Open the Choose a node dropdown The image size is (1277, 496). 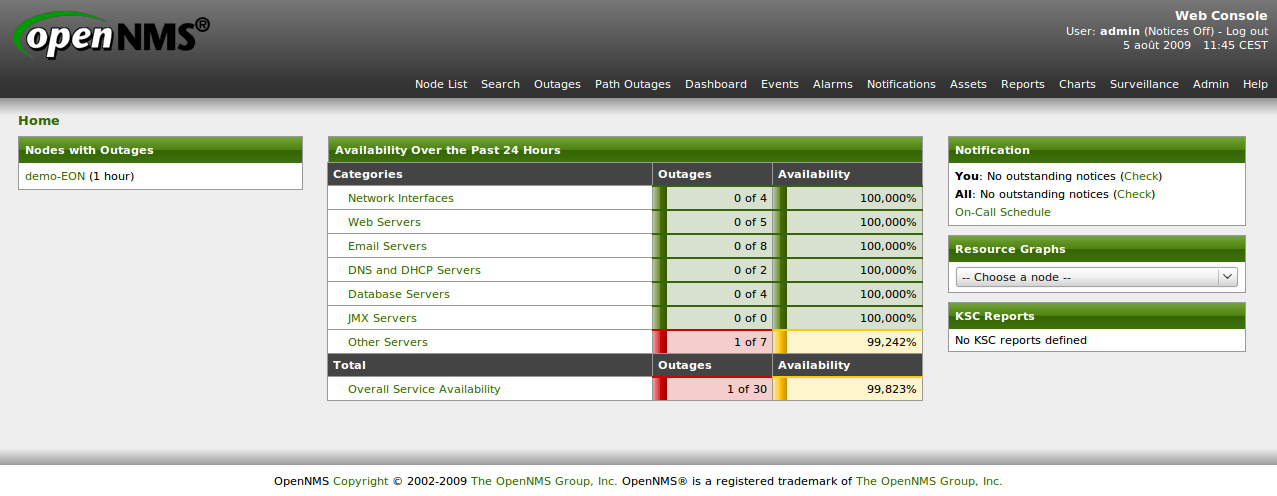(1096, 277)
